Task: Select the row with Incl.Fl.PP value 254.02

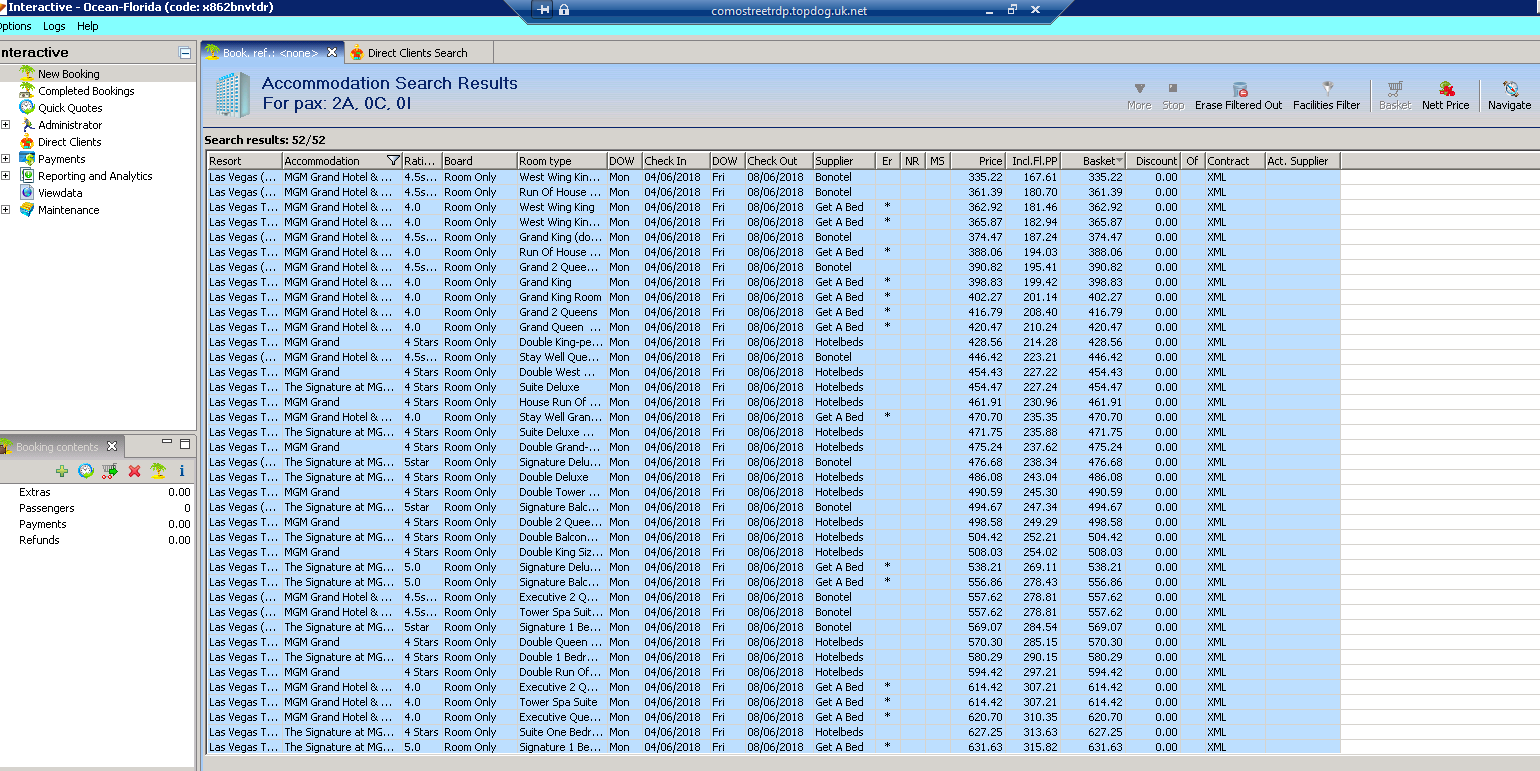Action: pyautogui.click(x=773, y=552)
